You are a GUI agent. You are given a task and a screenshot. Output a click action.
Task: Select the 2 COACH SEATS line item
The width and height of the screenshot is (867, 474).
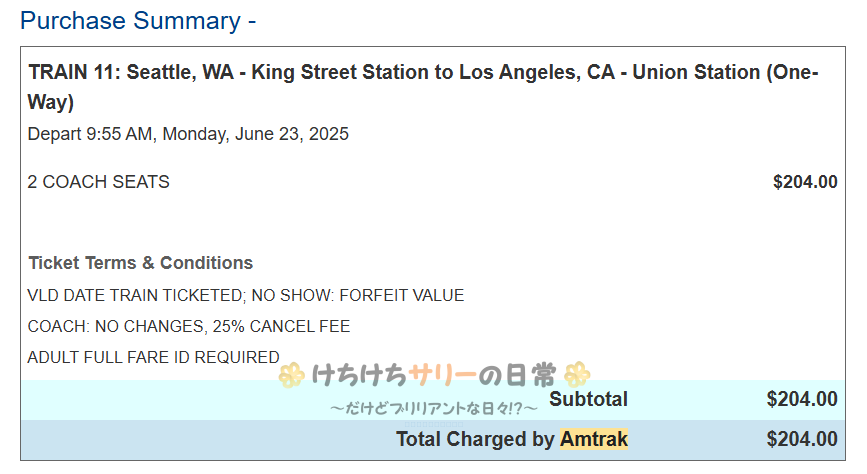coord(99,182)
